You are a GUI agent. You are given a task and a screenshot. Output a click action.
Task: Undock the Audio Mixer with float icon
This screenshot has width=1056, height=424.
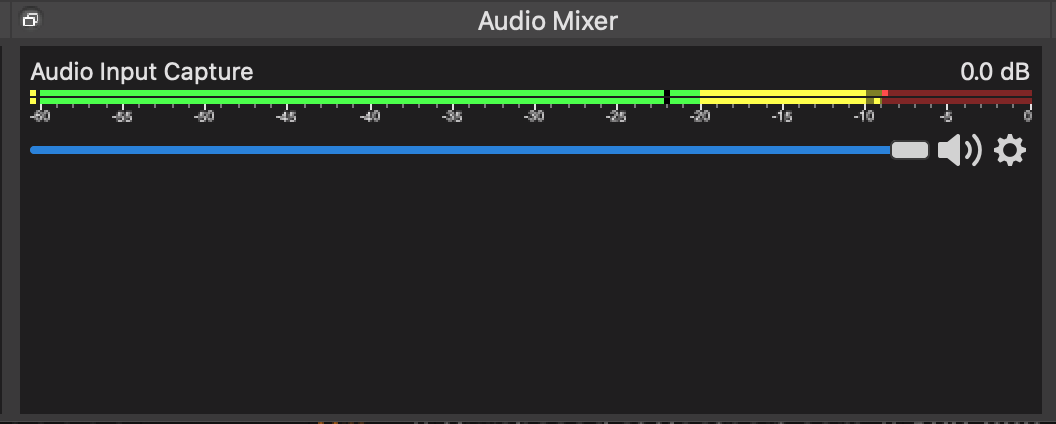click(x=30, y=19)
